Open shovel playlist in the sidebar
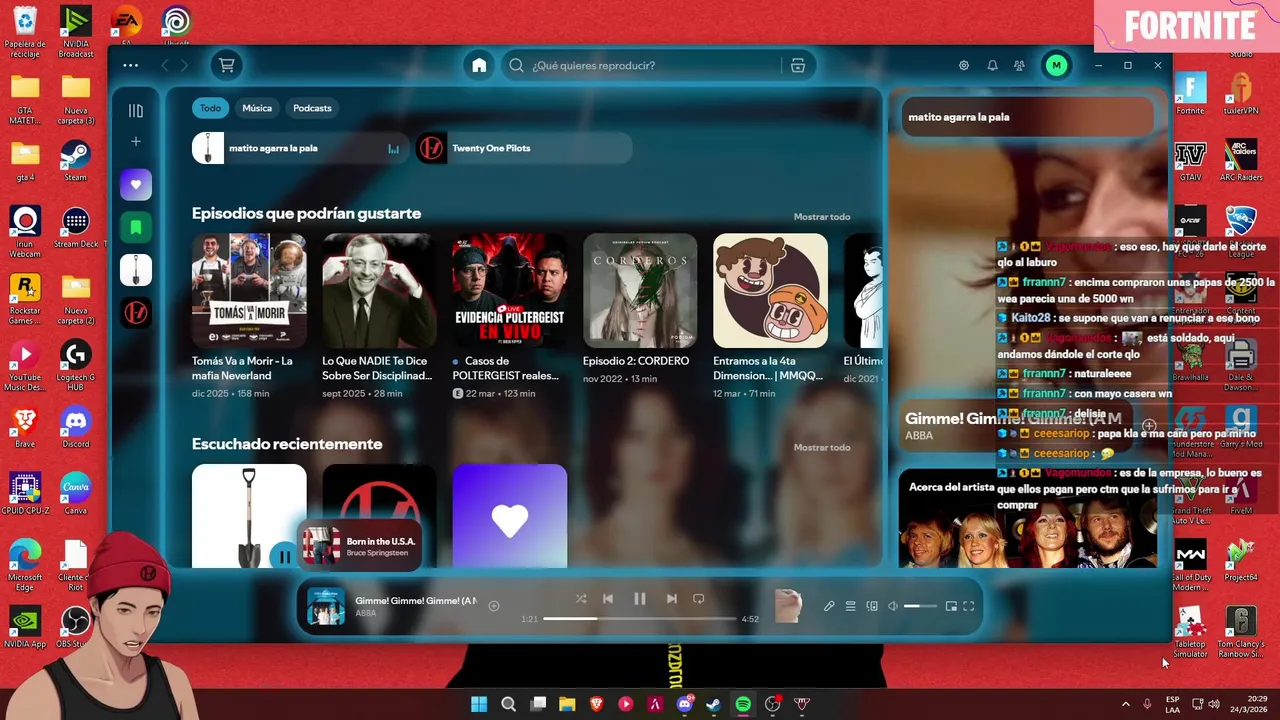 (136, 270)
